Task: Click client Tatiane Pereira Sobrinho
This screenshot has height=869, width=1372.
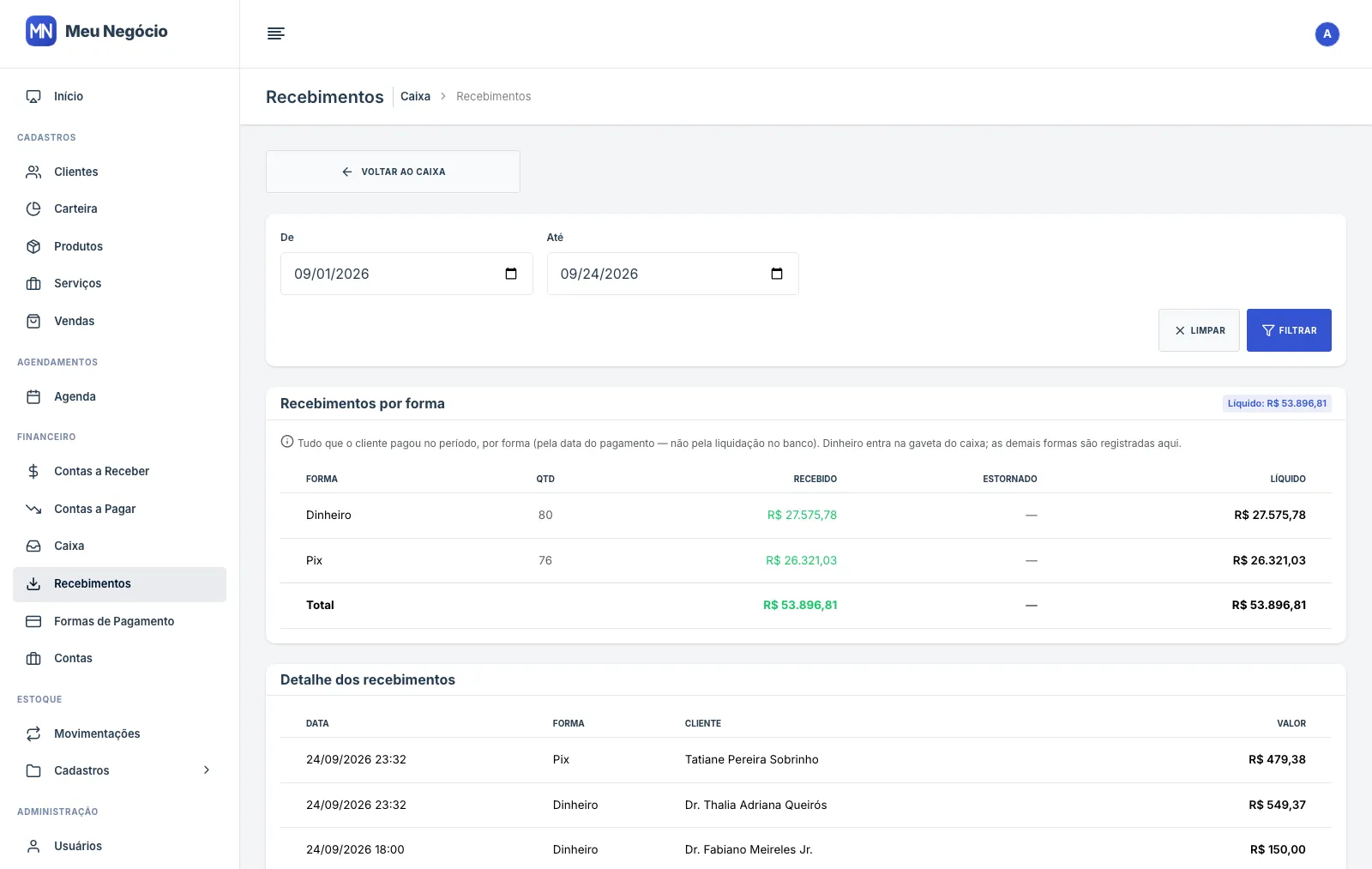Action: (x=751, y=759)
